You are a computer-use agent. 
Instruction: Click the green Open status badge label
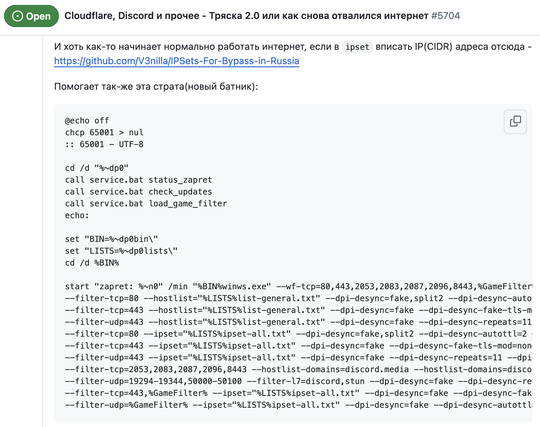(31, 16)
